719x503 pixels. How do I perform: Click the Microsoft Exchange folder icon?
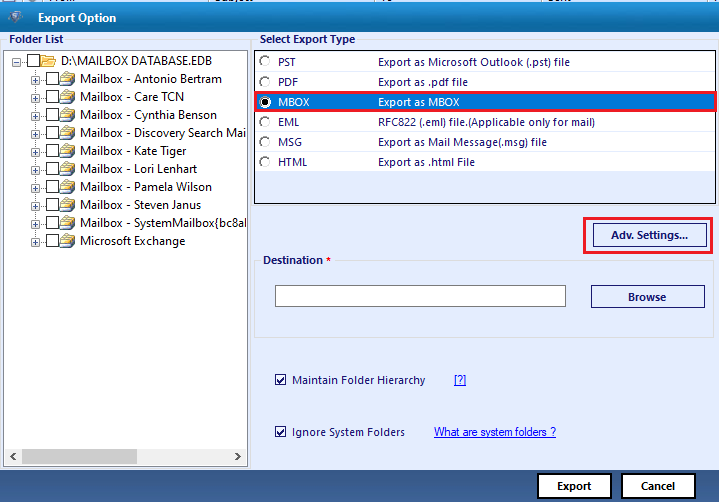(x=67, y=241)
